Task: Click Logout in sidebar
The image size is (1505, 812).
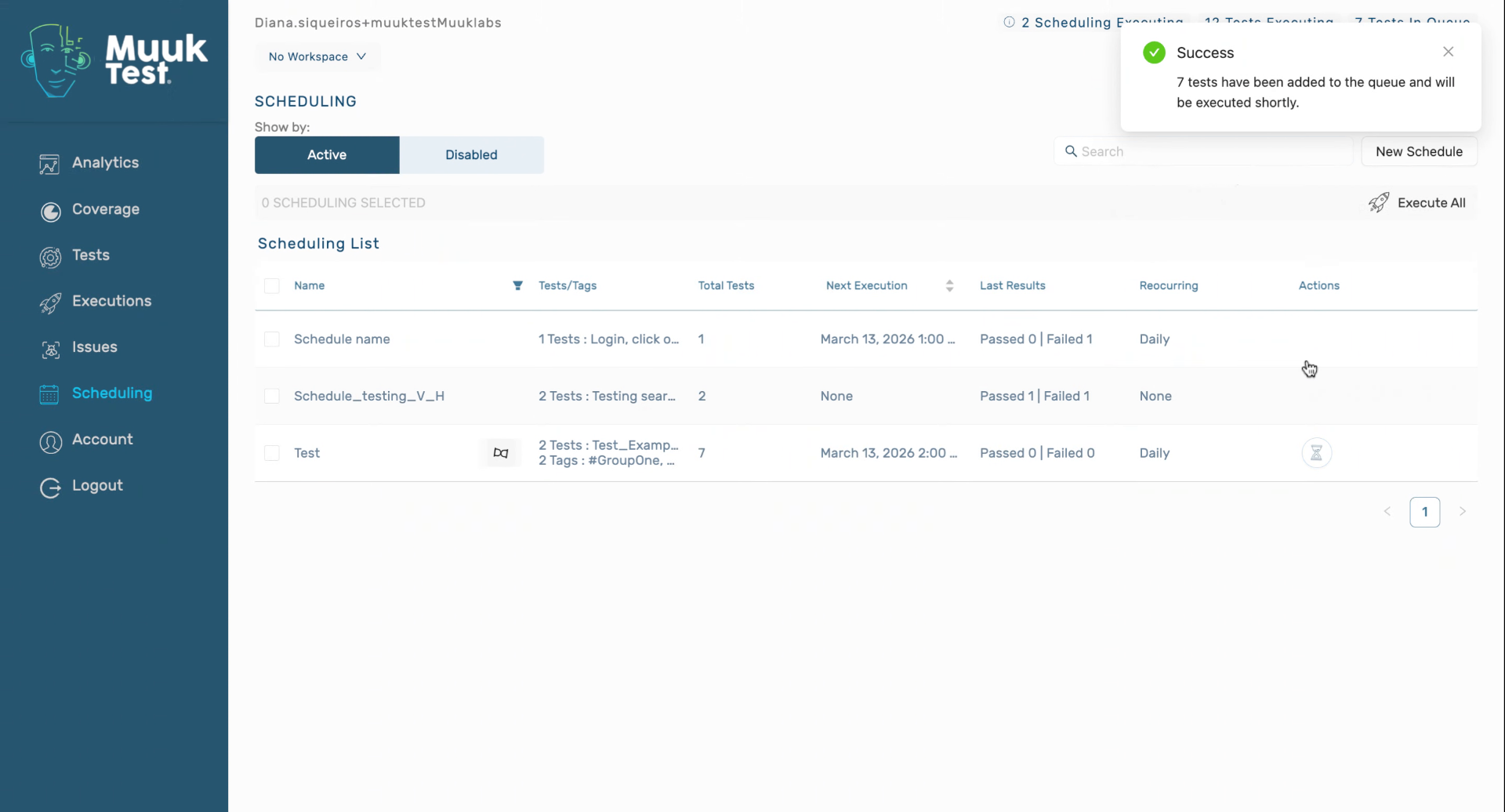Action: tap(97, 486)
